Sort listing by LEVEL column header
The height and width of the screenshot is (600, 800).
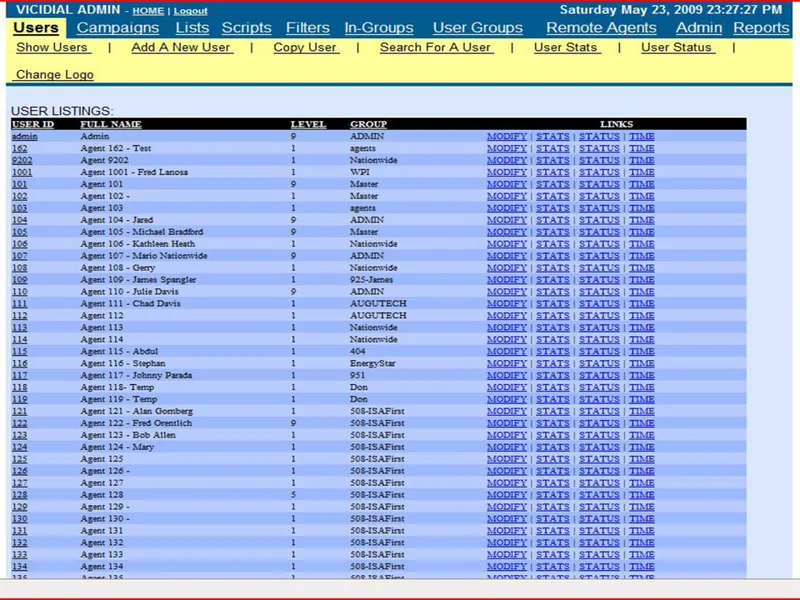(x=308, y=124)
